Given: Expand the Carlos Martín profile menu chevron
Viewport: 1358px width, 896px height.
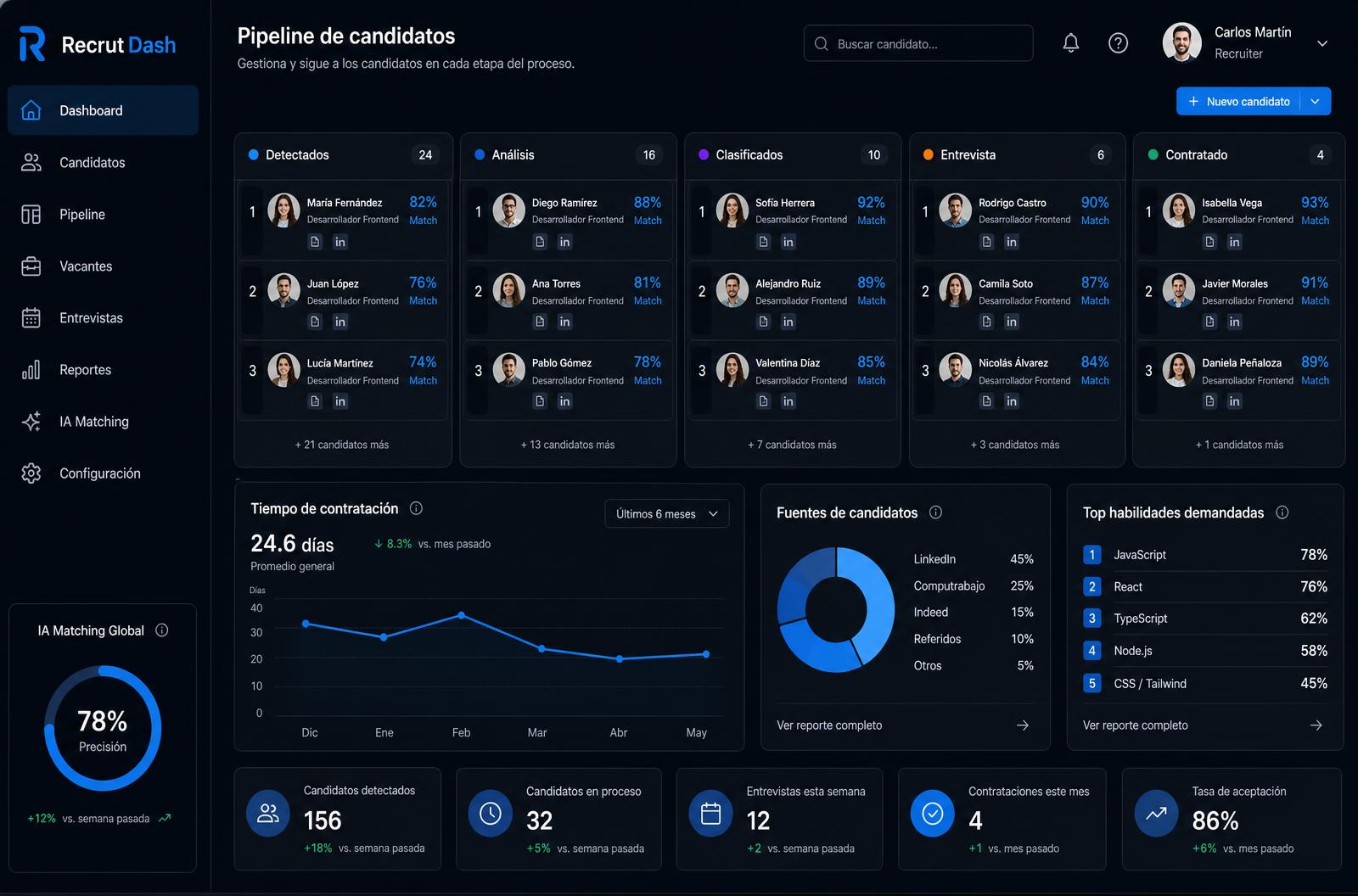Looking at the screenshot, I should tap(1322, 43).
